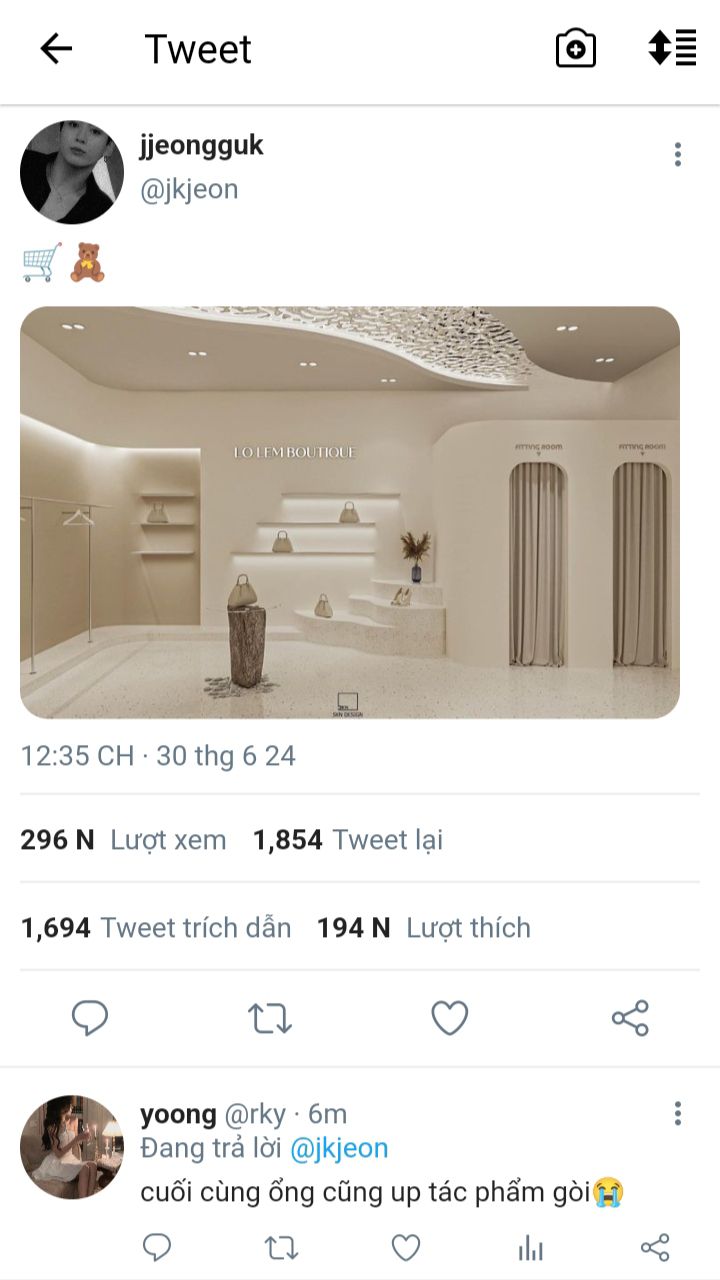Viewport: 720px width, 1280px height.
Task: Share the main tweet
Action: coord(630,1018)
